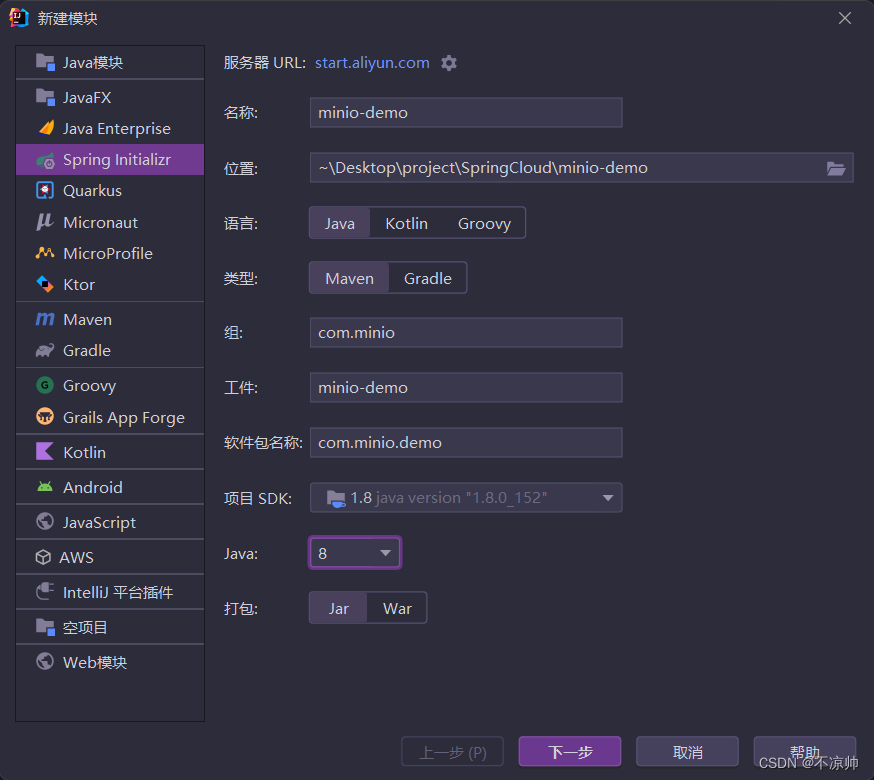Select the Micronaut mu icon
This screenshot has width=874, height=780.
tap(45, 222)
